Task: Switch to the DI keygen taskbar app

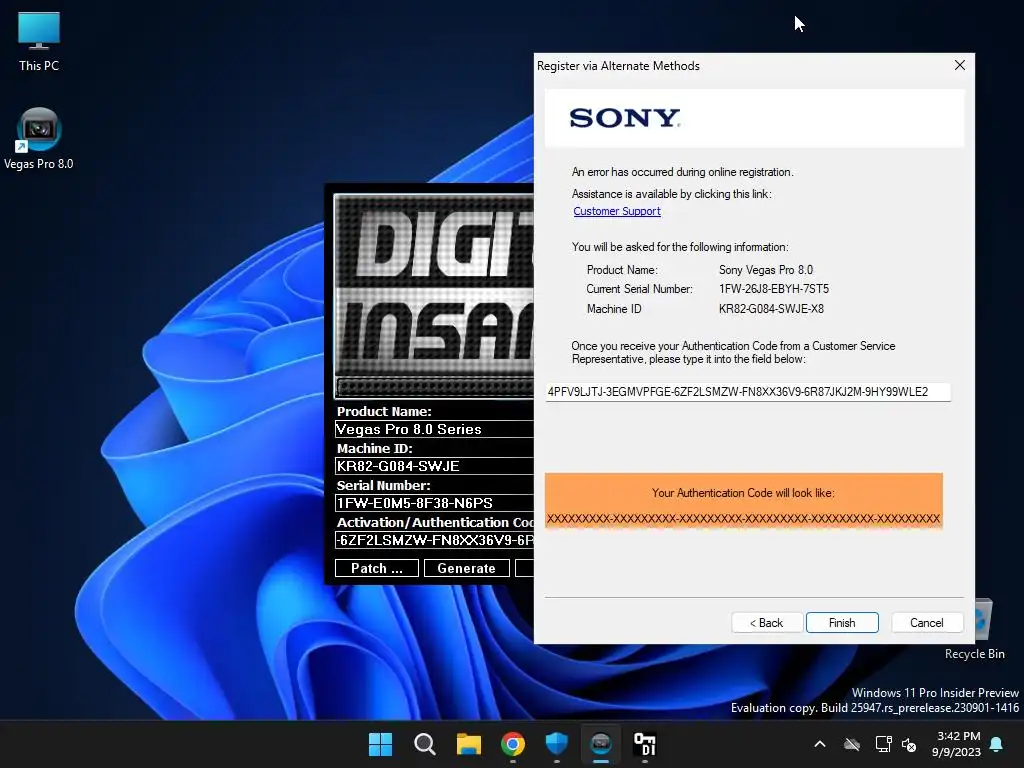Action: pos(645,744)
